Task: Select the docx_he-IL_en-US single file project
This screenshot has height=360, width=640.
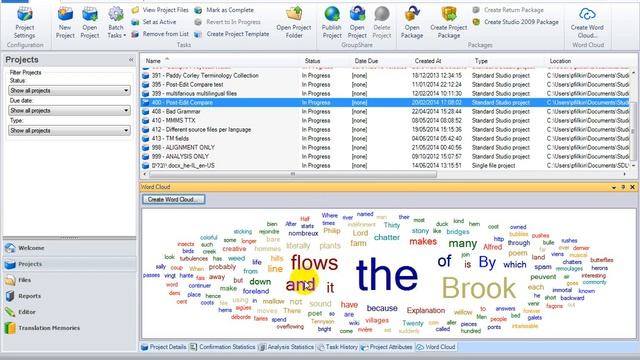Action: (386, 165)
